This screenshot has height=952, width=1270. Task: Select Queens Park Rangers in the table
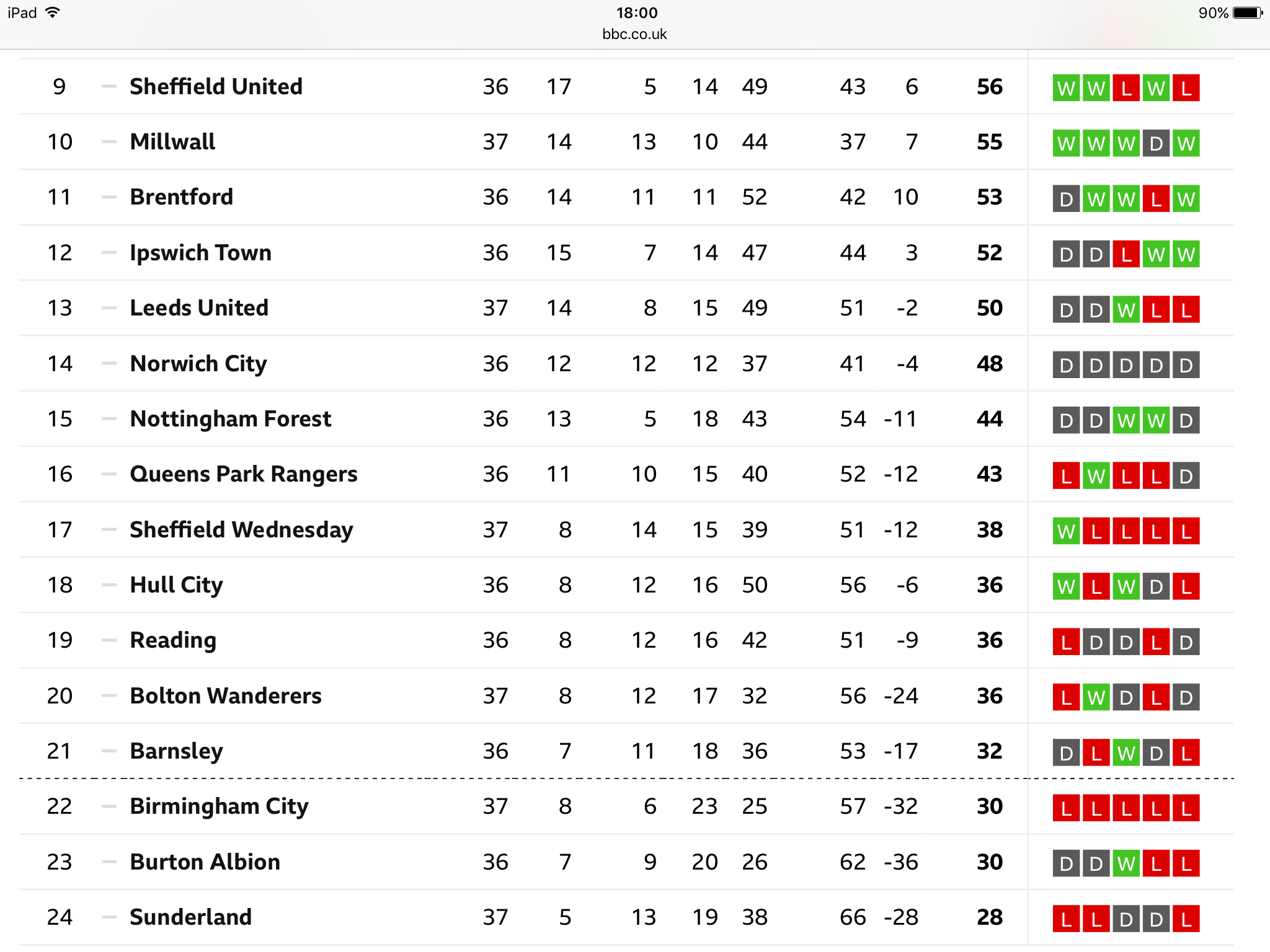(244, 474)
